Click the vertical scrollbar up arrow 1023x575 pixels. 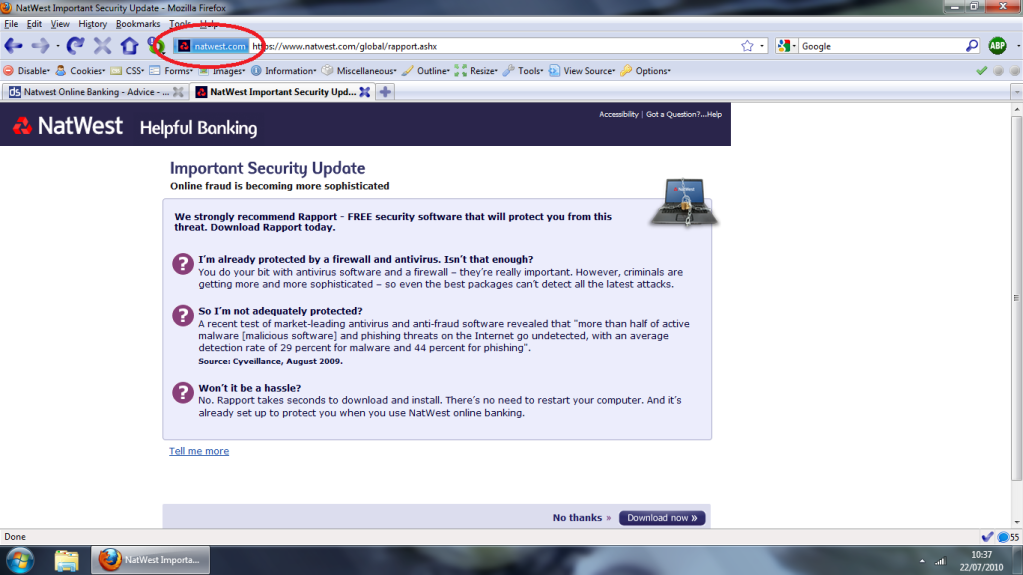(1016, 110)
